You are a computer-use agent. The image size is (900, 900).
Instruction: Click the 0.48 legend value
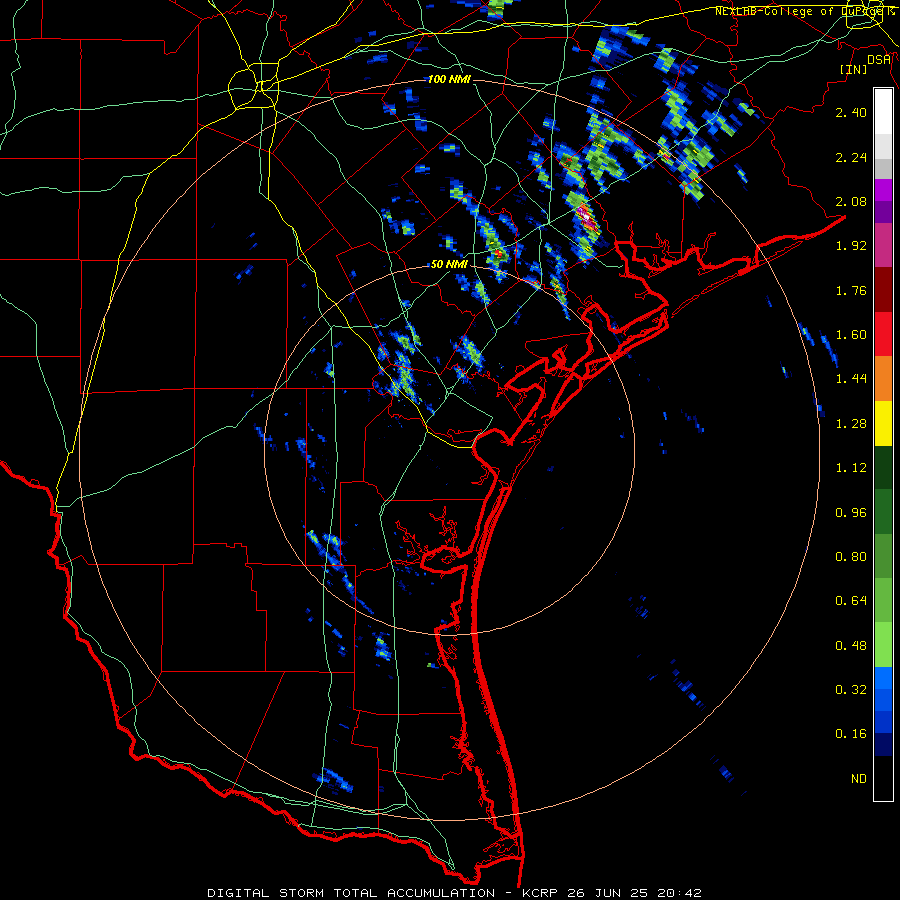pyautogui.click(x=851, y=646)
